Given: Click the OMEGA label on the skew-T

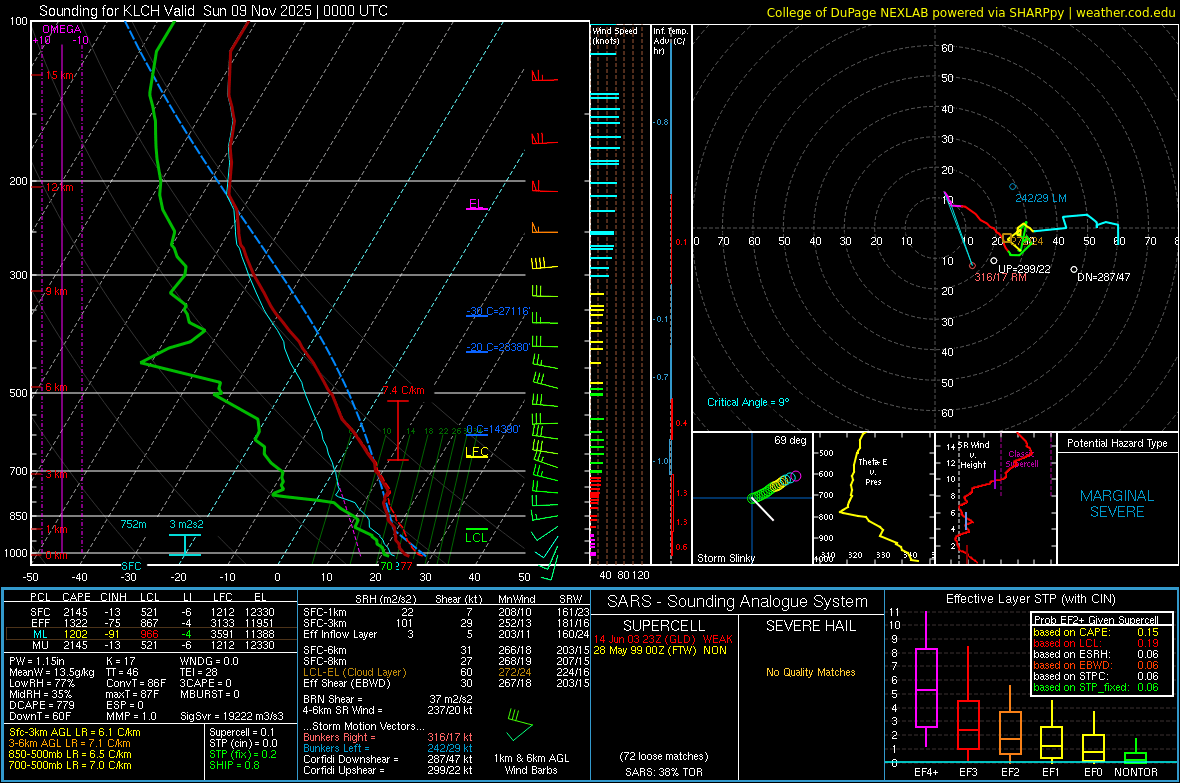Looking at the screenshot, I should click(62, 29).
